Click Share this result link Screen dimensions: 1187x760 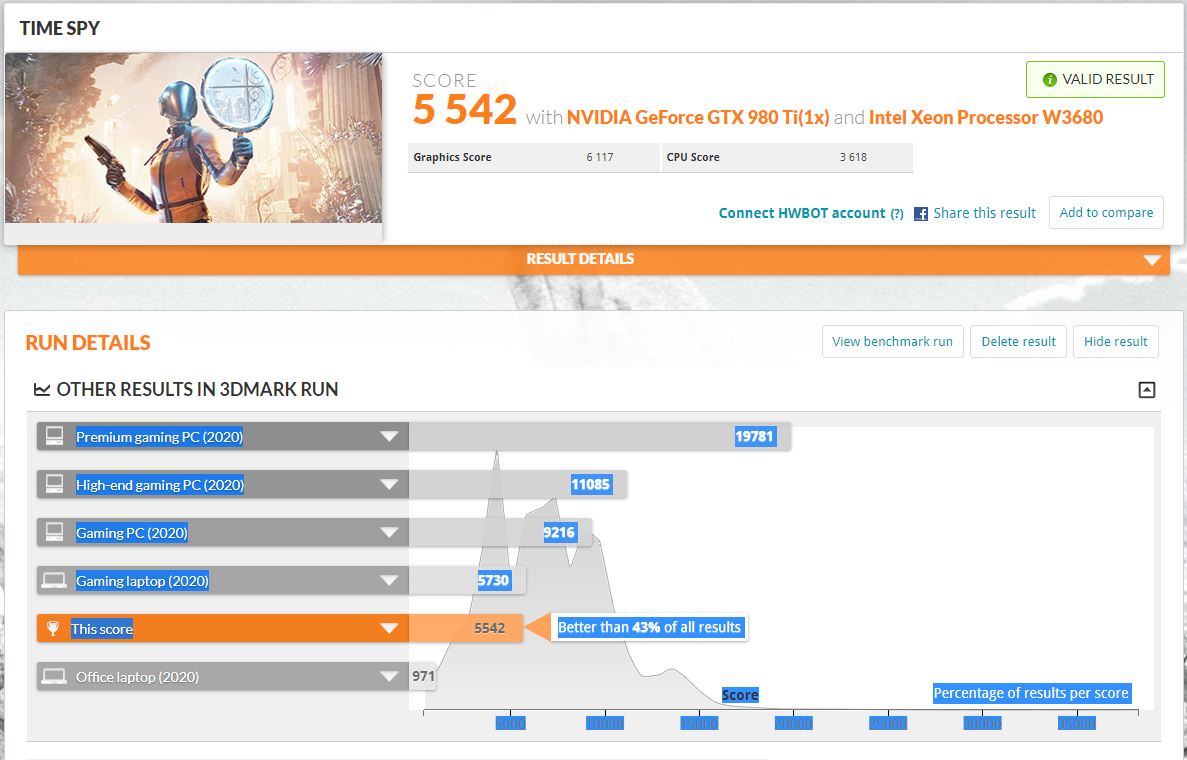point(984,213)
